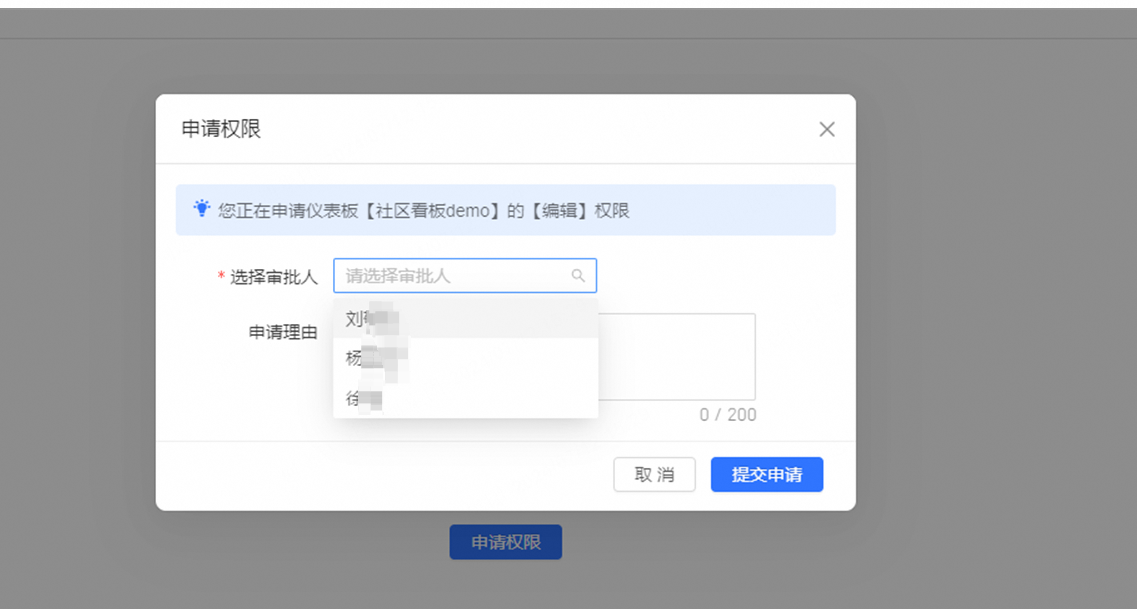Image resolution: width=1137 pixels, height=609 pixels.
Task: Submit with the 提交申请 button
Action: (766, 475)
